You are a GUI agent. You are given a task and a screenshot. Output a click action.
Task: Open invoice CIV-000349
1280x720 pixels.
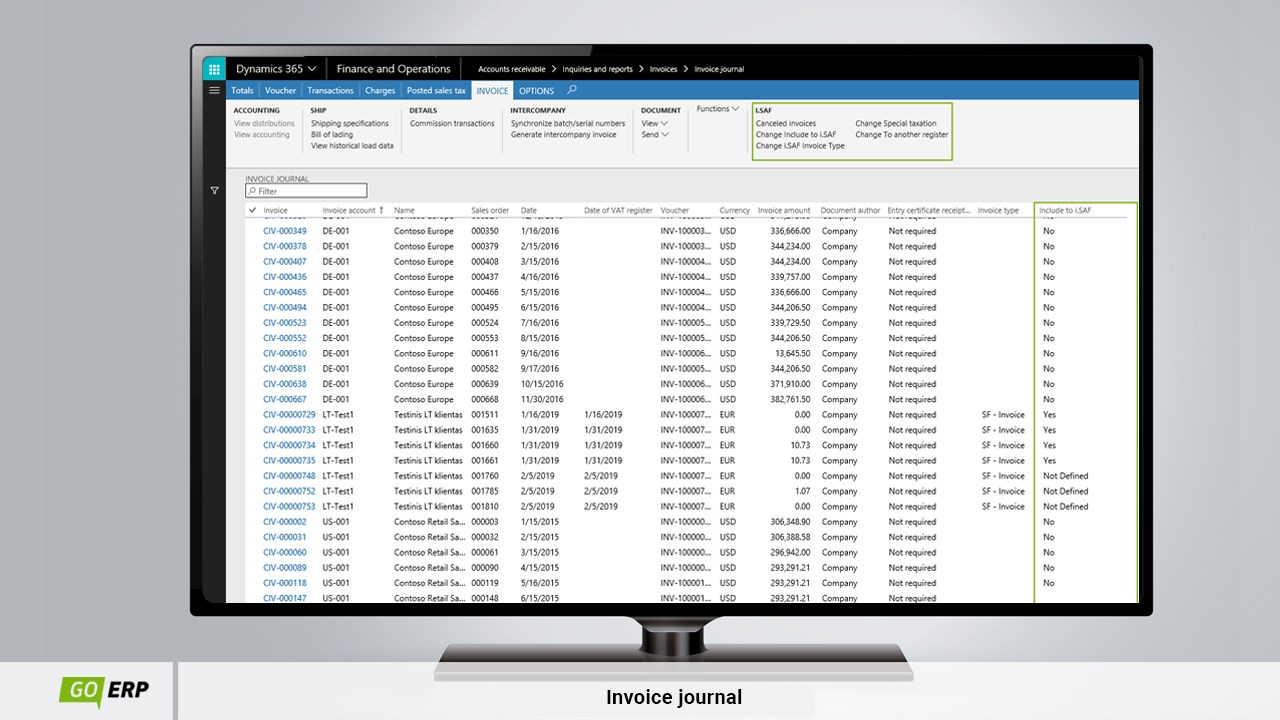[x=285, y=231]
